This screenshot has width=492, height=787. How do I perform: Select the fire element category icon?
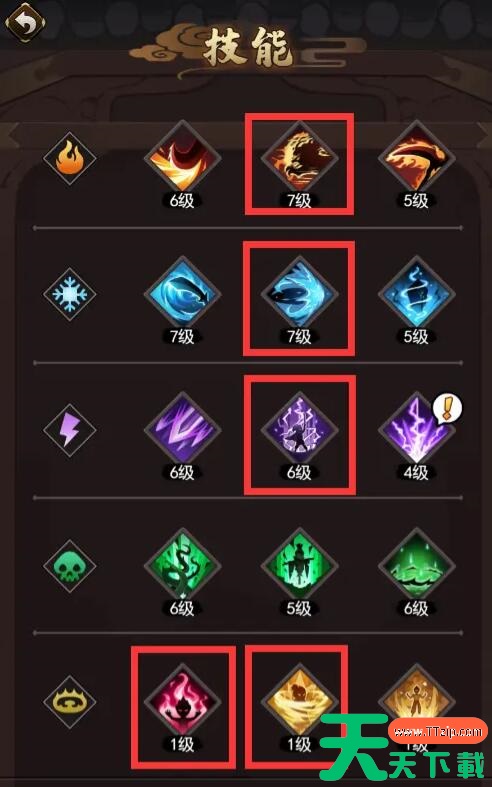[x=69, y=158]
